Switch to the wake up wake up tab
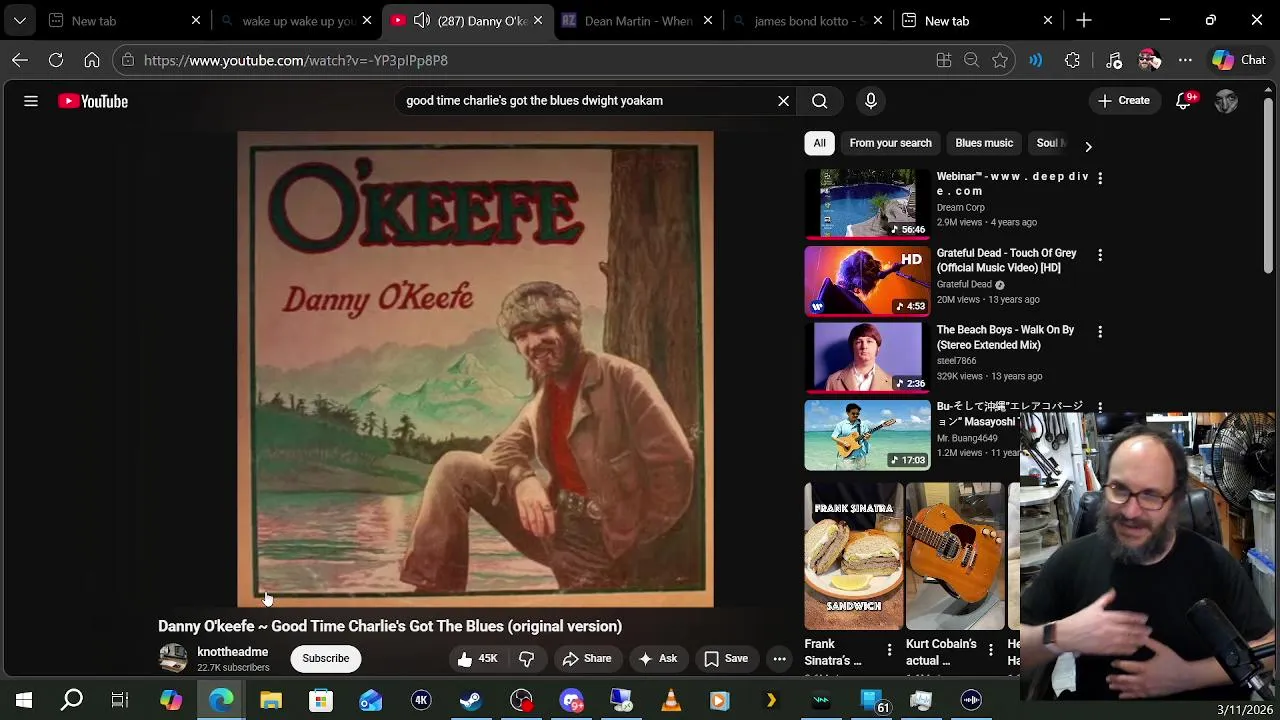 point(298,20)
